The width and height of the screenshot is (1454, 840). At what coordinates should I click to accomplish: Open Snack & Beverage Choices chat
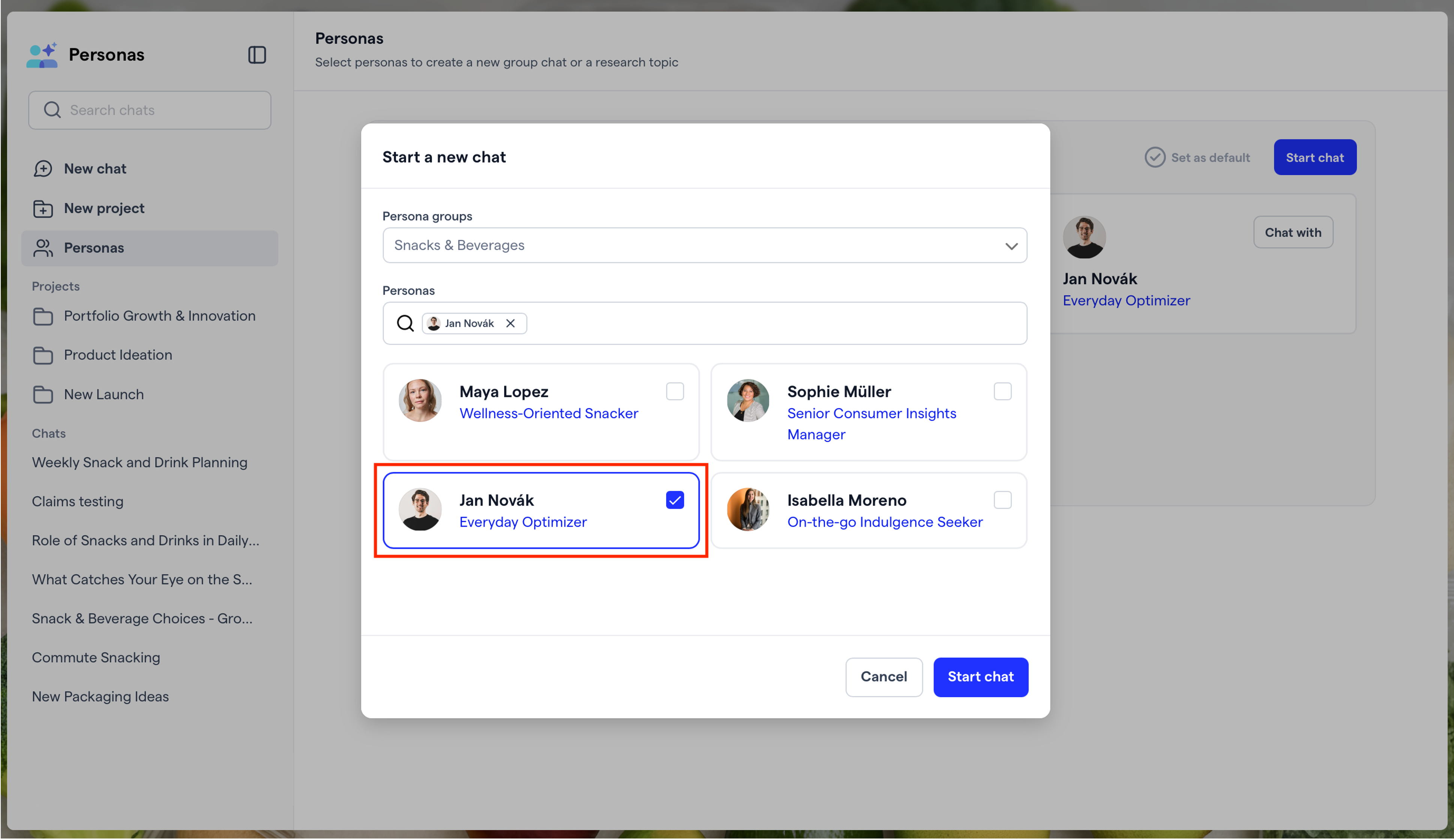point(142,618)
